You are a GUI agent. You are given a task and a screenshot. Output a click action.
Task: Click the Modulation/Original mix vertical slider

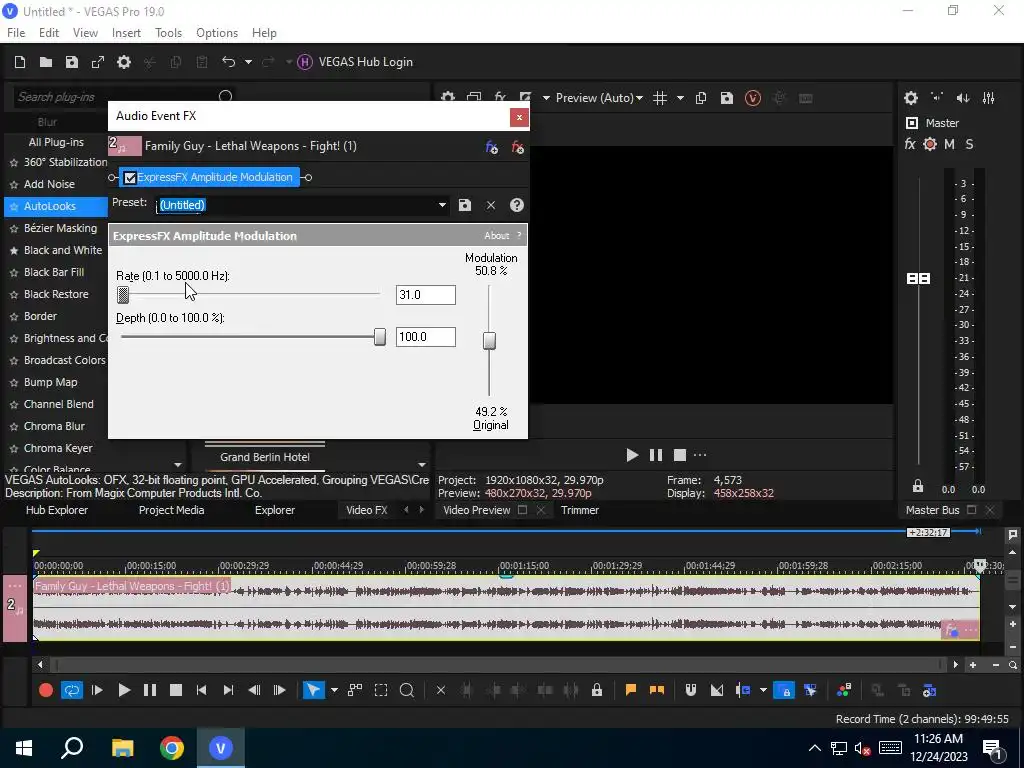489,340
